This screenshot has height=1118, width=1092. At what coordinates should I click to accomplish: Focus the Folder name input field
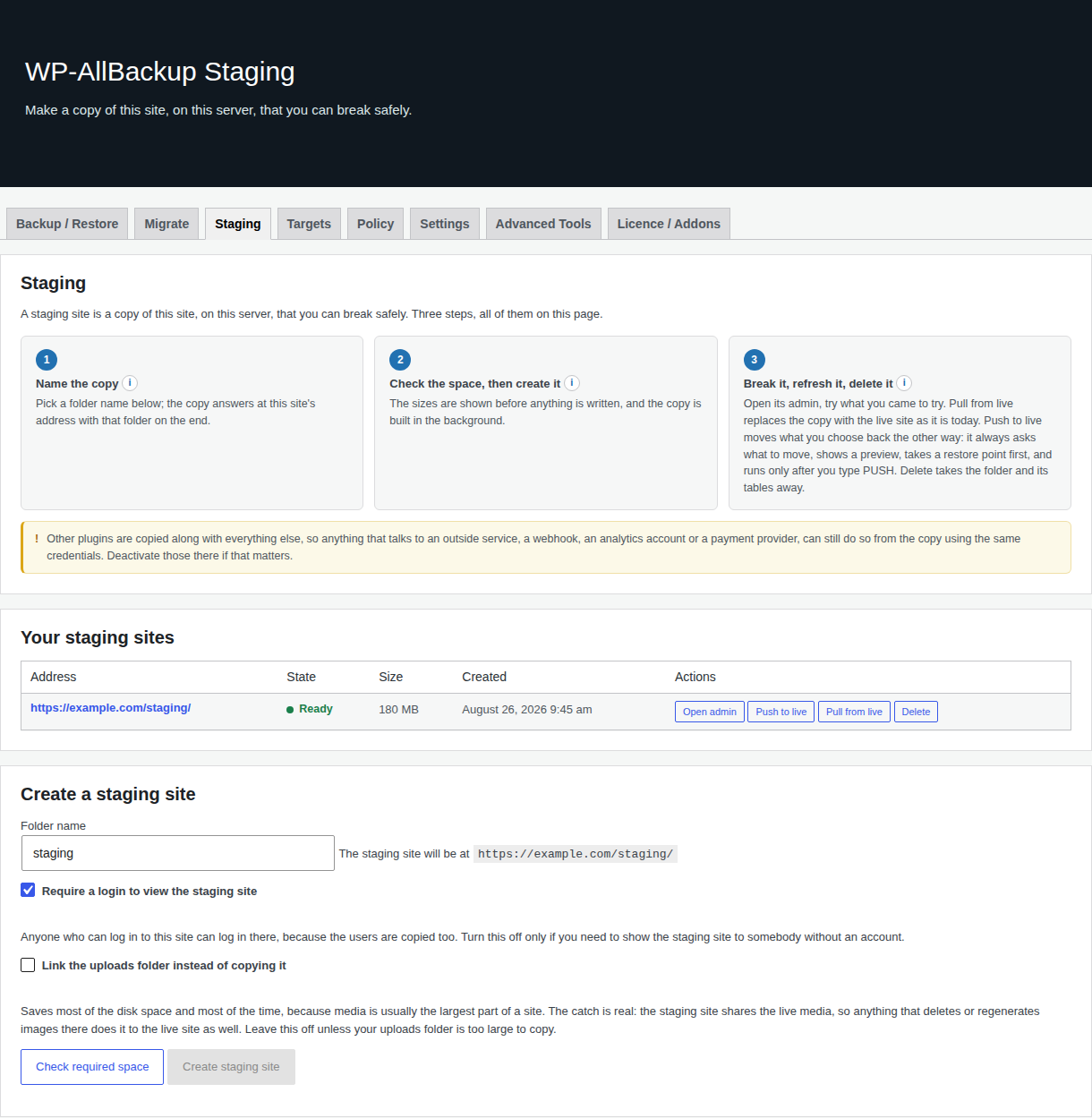(x=178, y=853)
